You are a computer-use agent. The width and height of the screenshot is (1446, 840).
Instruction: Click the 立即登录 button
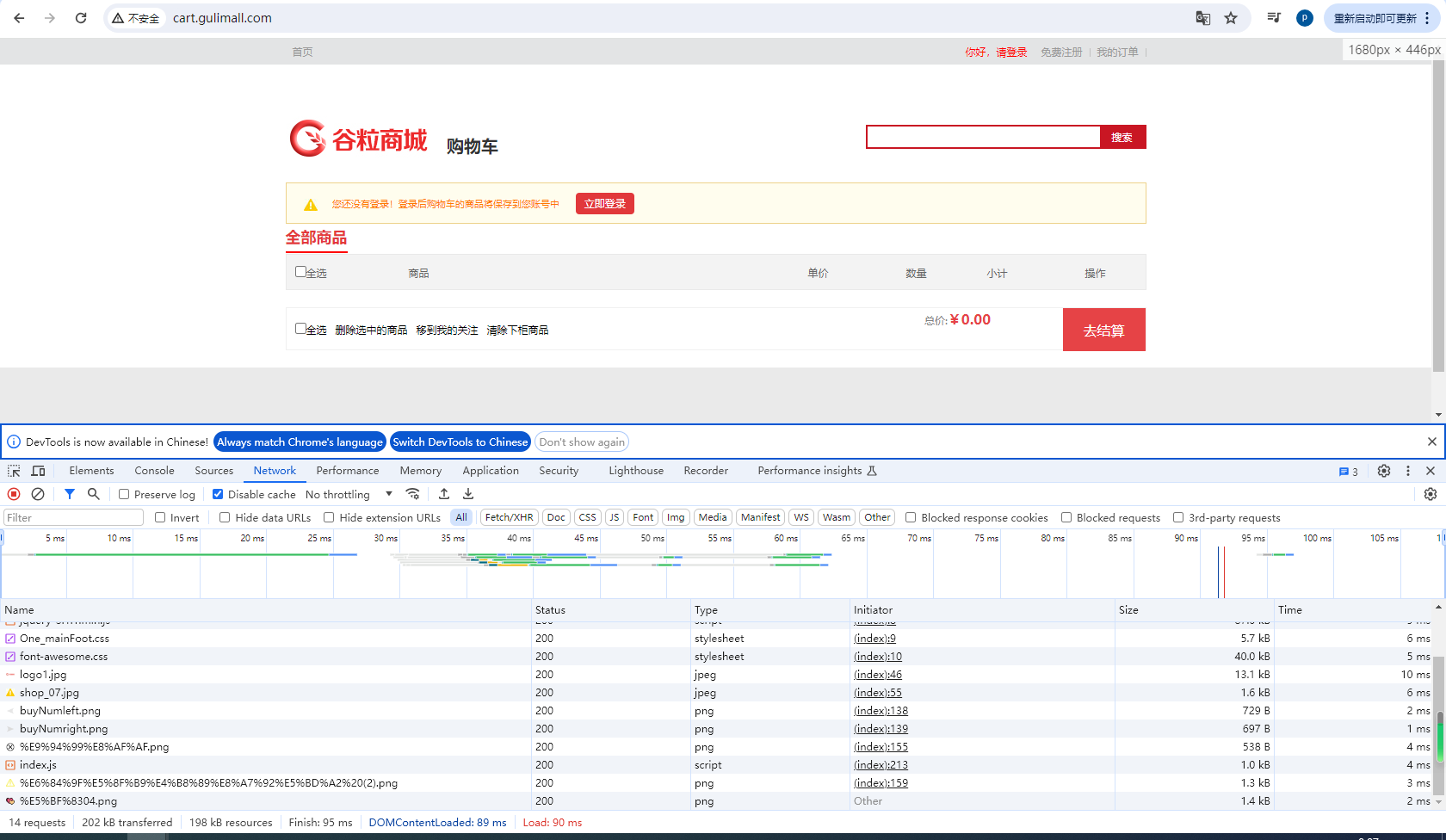(605, 204)
